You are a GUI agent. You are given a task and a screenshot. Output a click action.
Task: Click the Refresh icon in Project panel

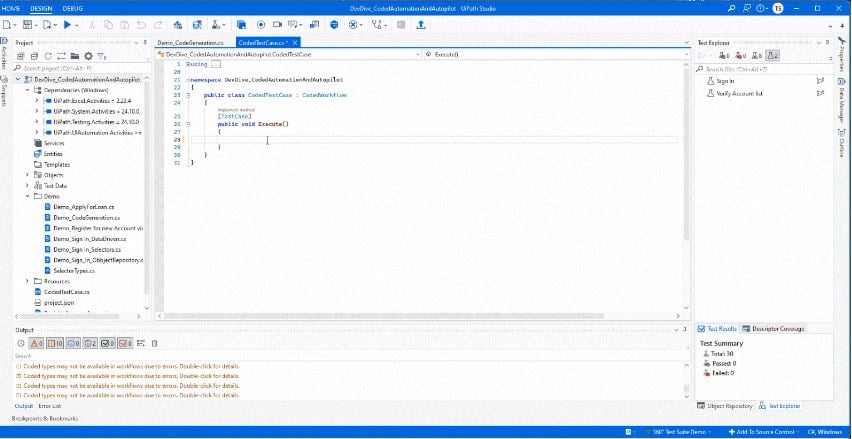pos(48,56)
